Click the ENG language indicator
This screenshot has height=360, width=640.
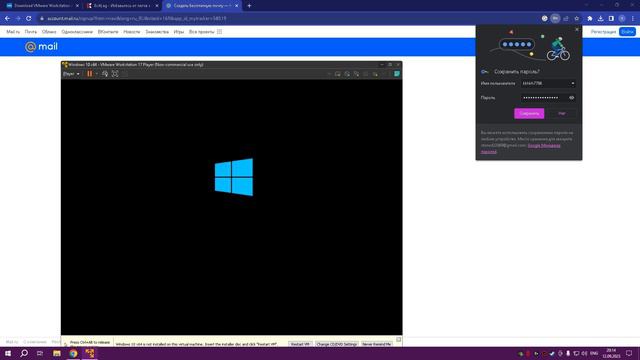594,353
